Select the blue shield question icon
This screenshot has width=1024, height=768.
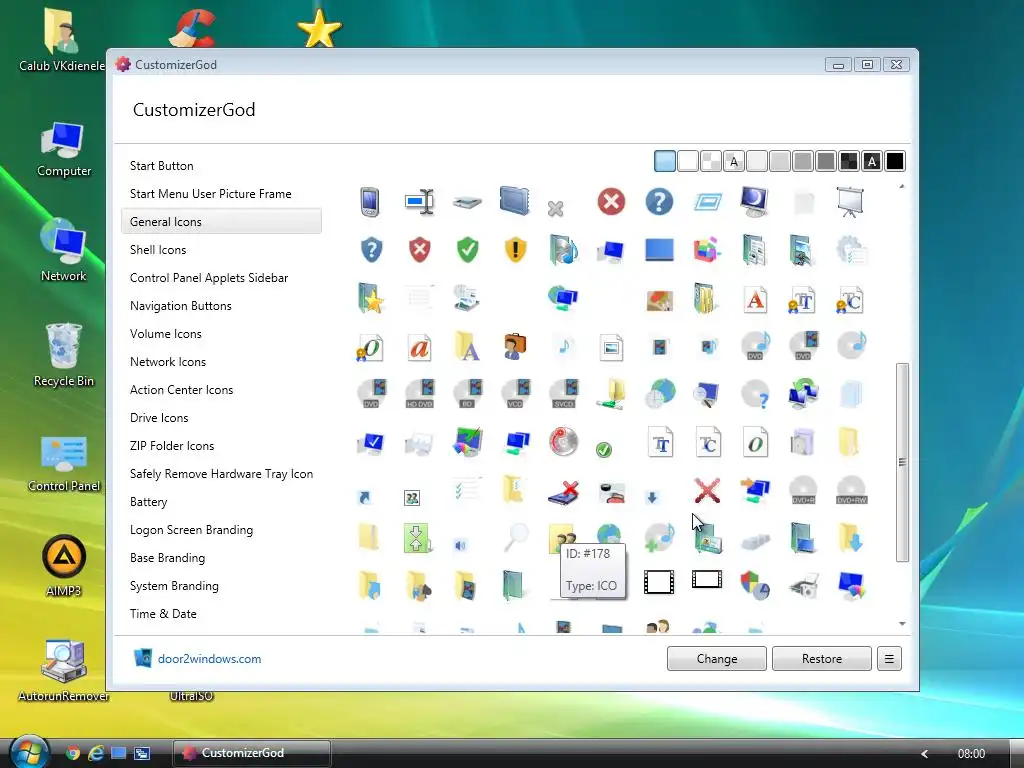click(x=371, y=249)
